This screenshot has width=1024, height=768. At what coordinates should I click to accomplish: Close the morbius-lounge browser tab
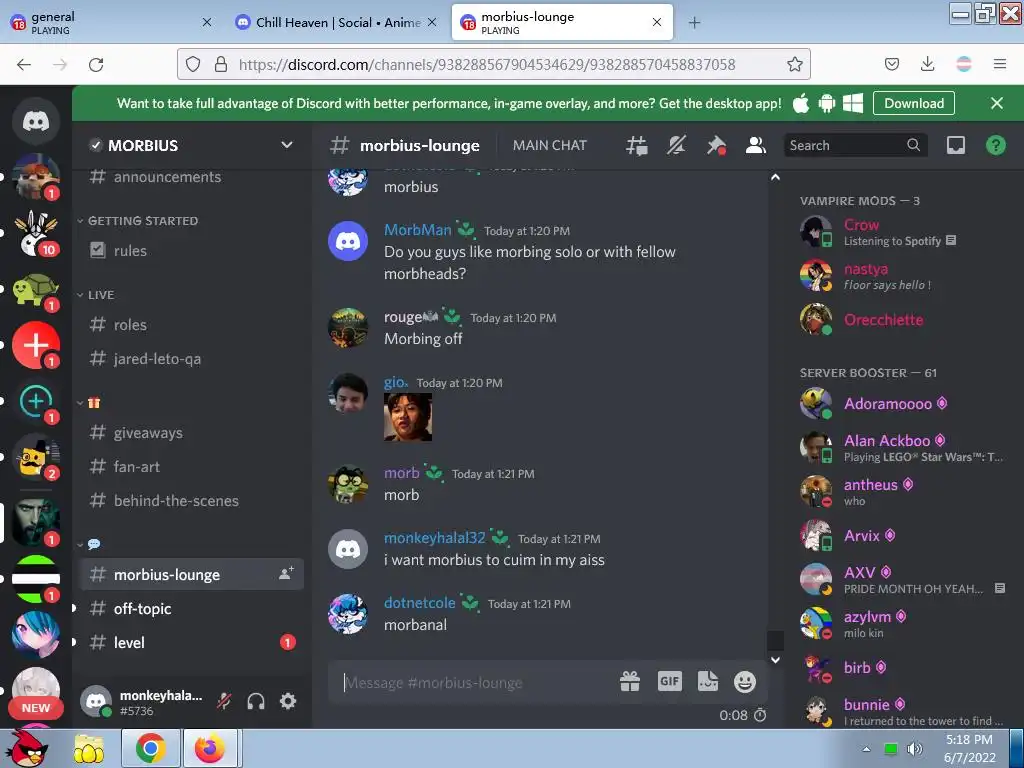coord(656,22)
